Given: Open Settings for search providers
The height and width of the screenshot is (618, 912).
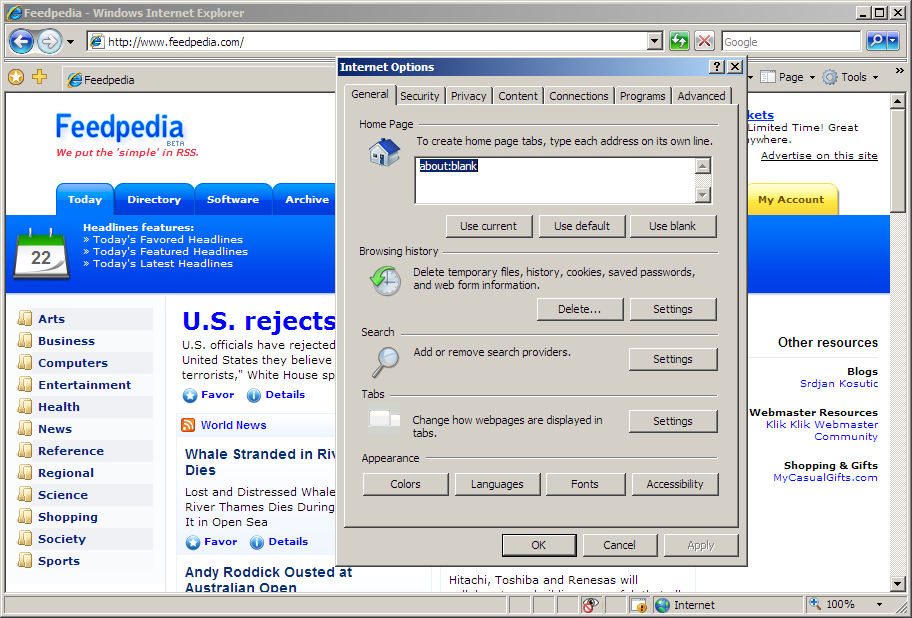Looking at the screenshot, I should point(673,359).
